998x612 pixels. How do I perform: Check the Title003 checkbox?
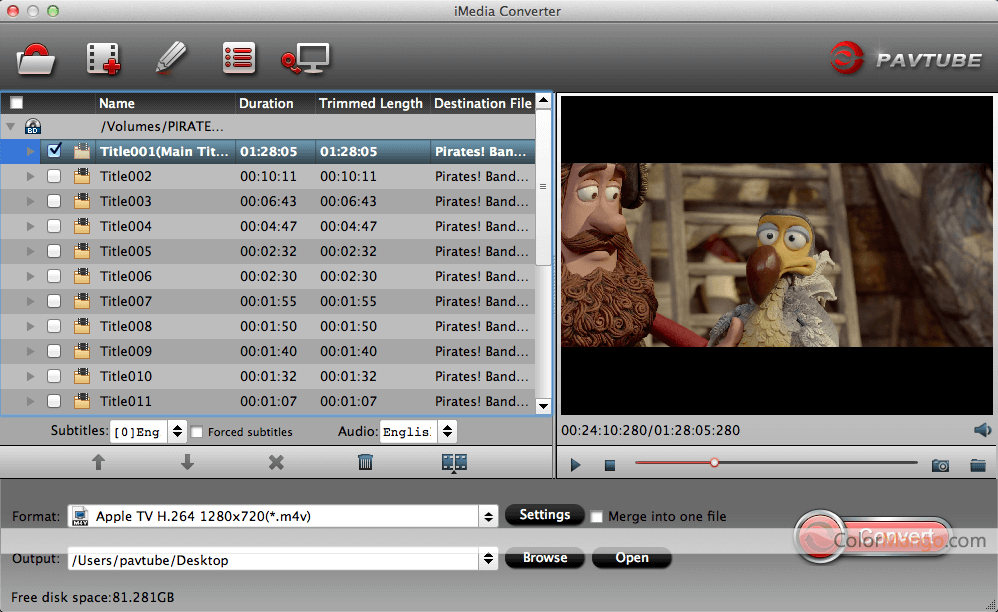pos(54,201)
